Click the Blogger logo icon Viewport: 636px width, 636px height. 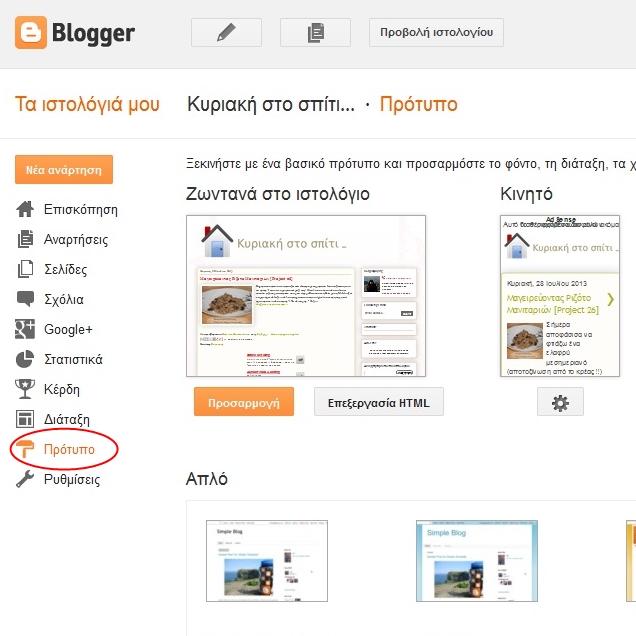click(x=31, y=32)
